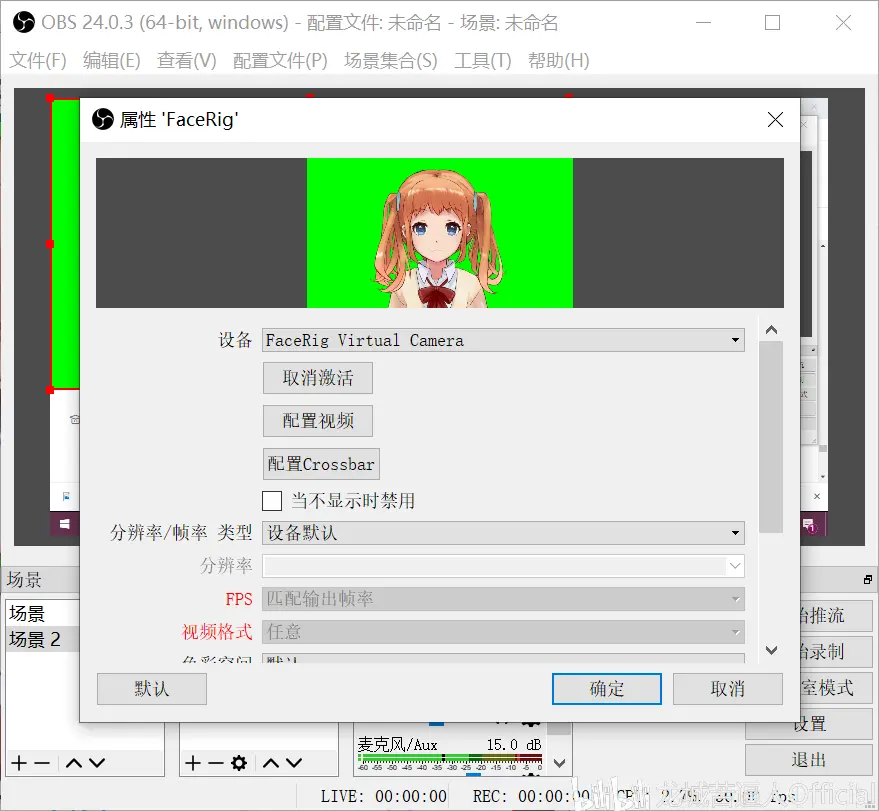This screenshot has height=811, width=879.
Task: Click the 默认 button to reset defaults
Action: point(152,689)
